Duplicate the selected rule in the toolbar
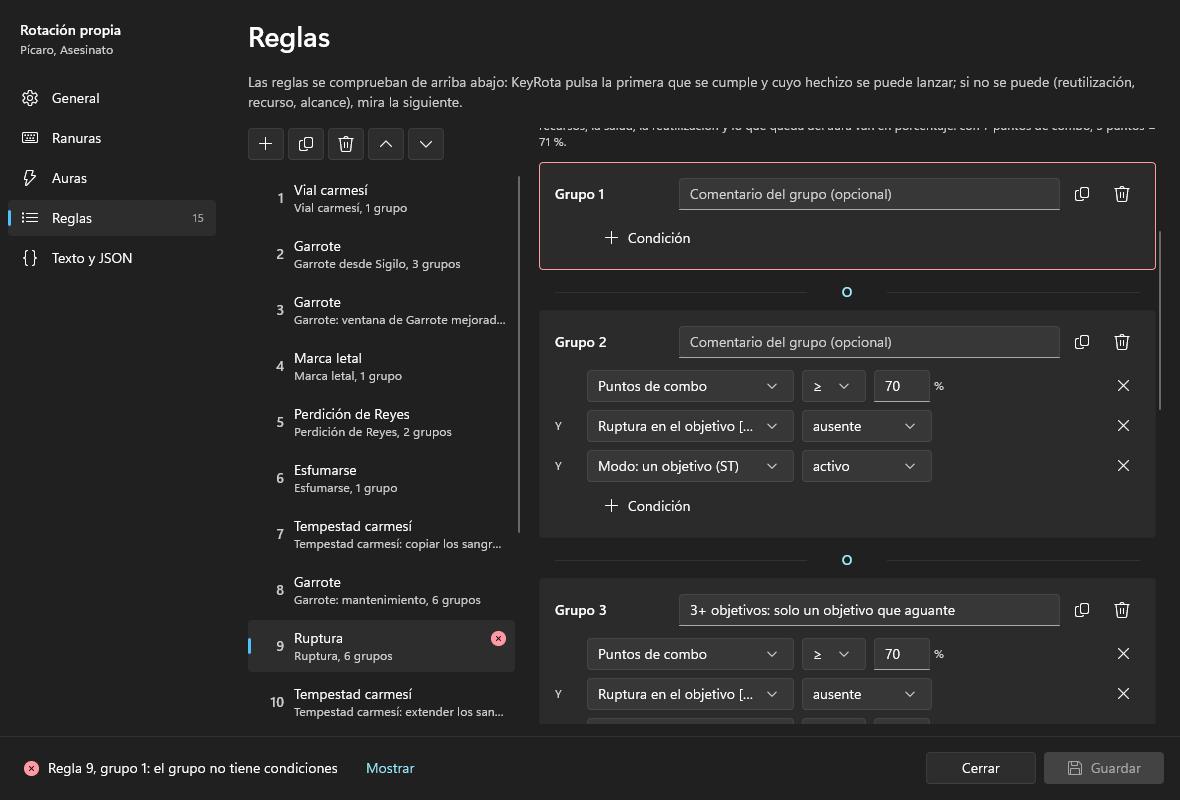1180x800 pixels. [306, 144]
